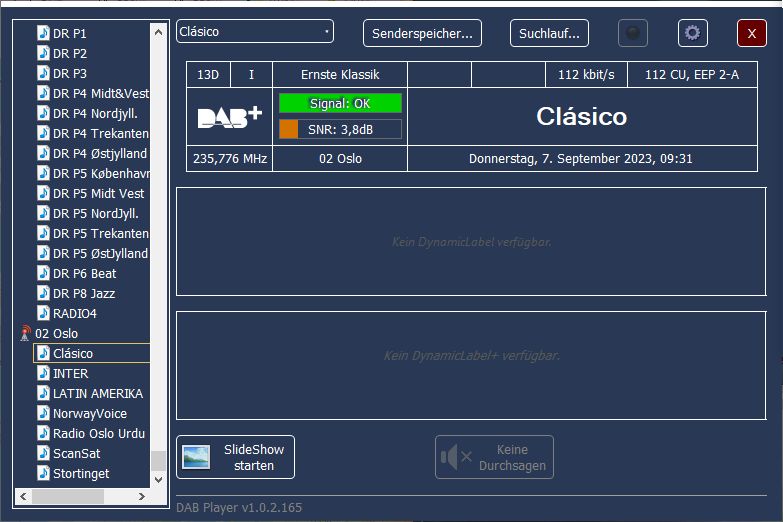Open Senderspeicher station memory
This screenshot has width=783, height=522.
422,33
